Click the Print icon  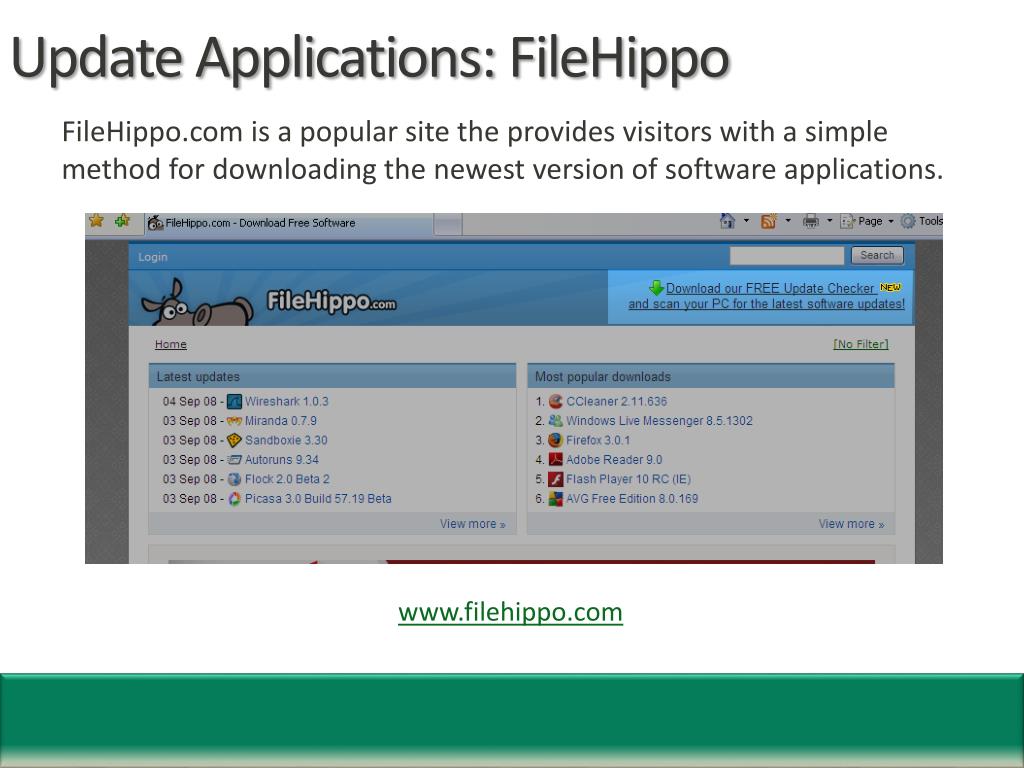click(810, 221)
